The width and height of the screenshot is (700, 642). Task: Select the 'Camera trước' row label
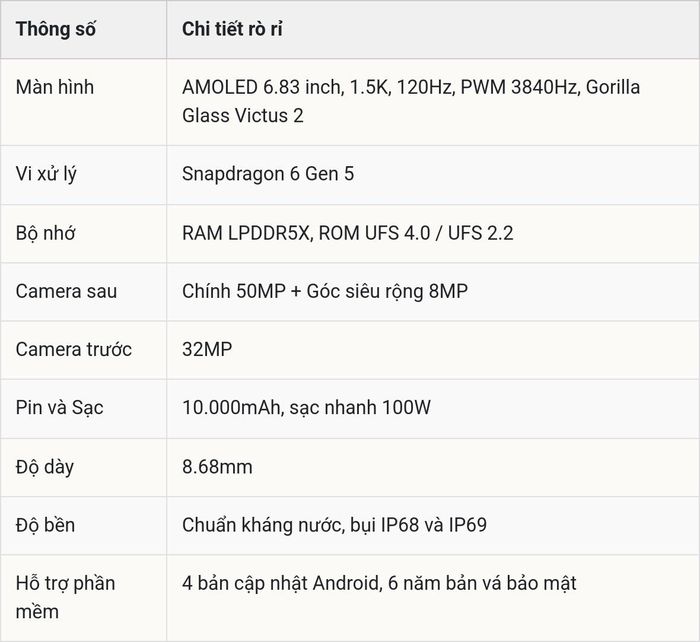pyautogui.click(x=74, y=349)
